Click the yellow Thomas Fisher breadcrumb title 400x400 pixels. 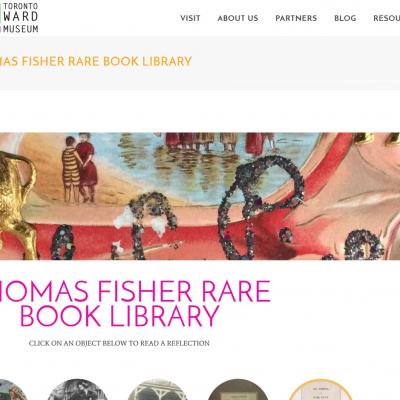pos(96,61)
